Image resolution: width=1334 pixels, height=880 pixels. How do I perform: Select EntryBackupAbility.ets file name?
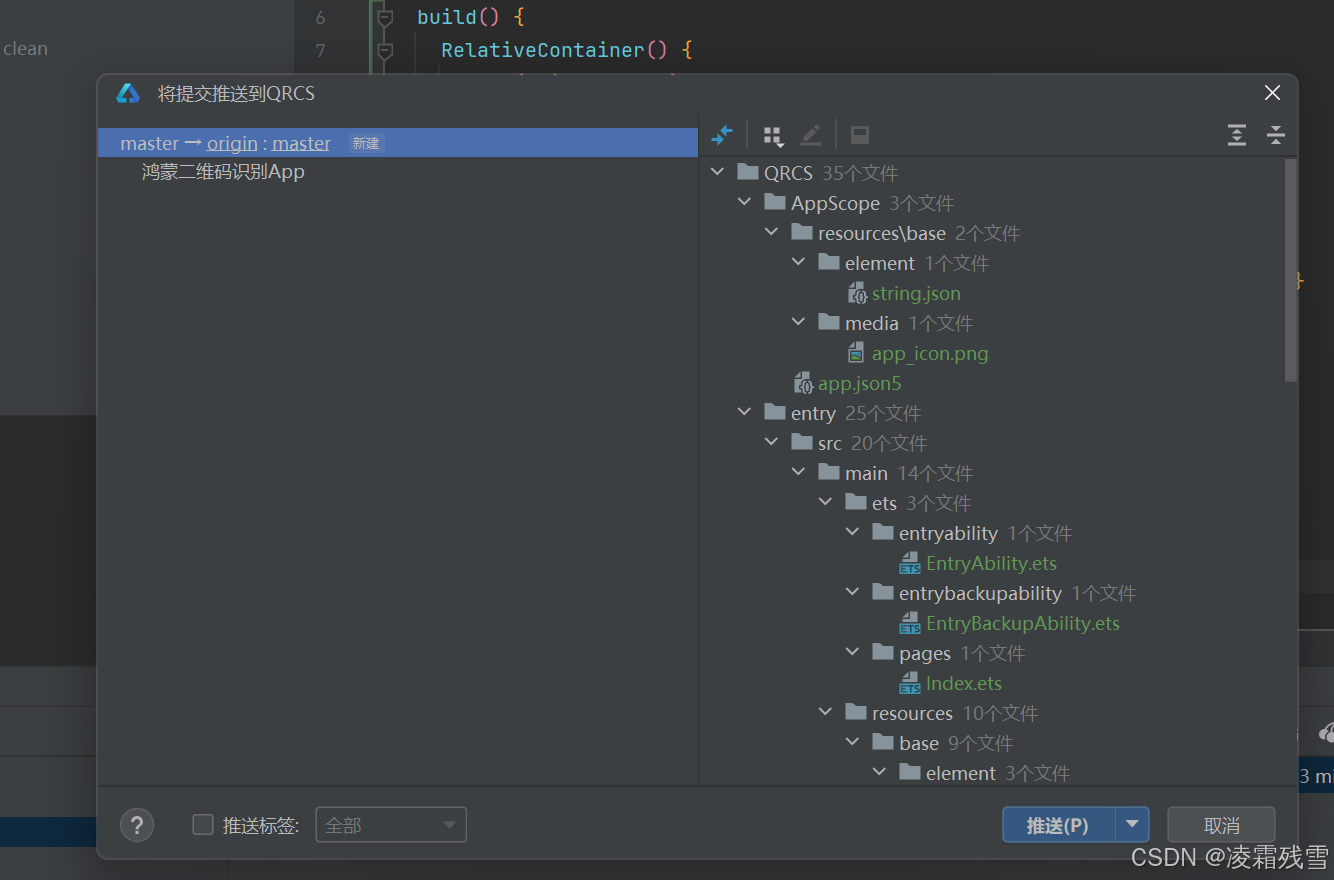point(1023,623)
